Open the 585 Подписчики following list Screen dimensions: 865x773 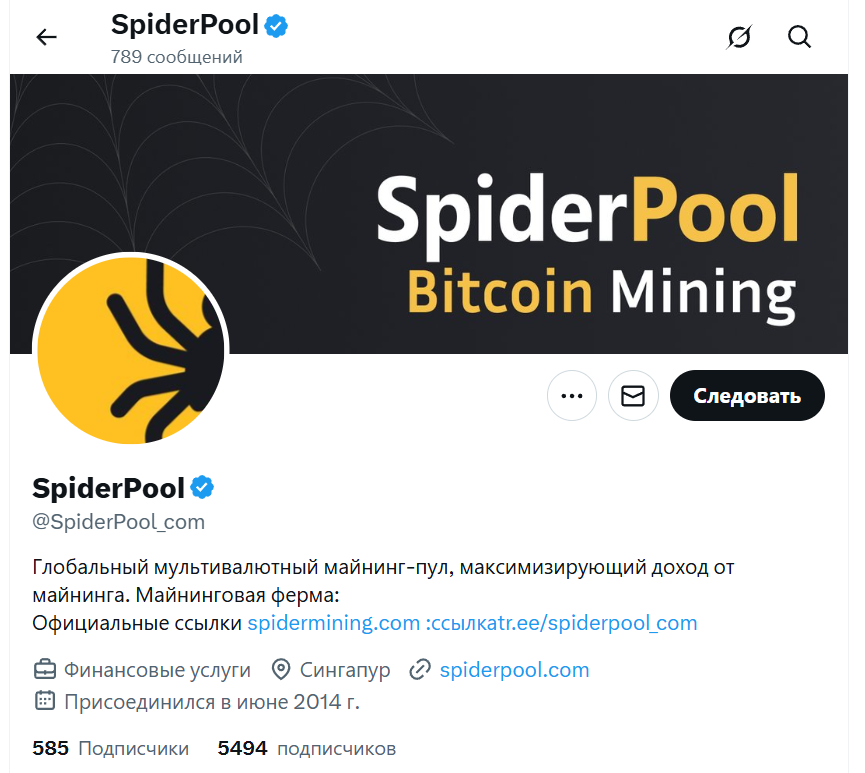[110, 748]
